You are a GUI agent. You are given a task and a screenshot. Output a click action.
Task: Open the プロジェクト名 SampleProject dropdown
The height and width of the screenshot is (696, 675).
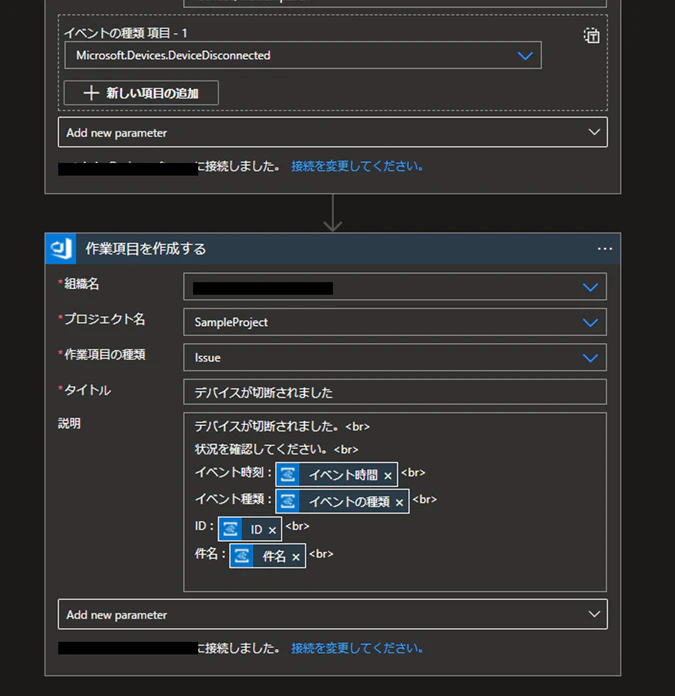click(395, 322)
